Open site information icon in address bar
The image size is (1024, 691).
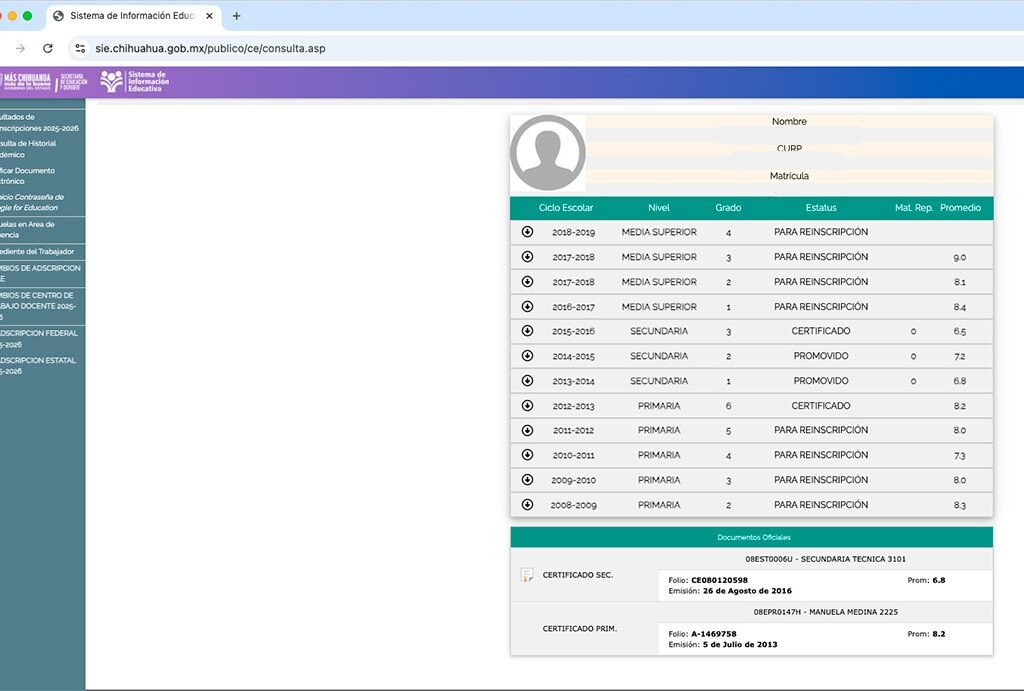(81, 48)
